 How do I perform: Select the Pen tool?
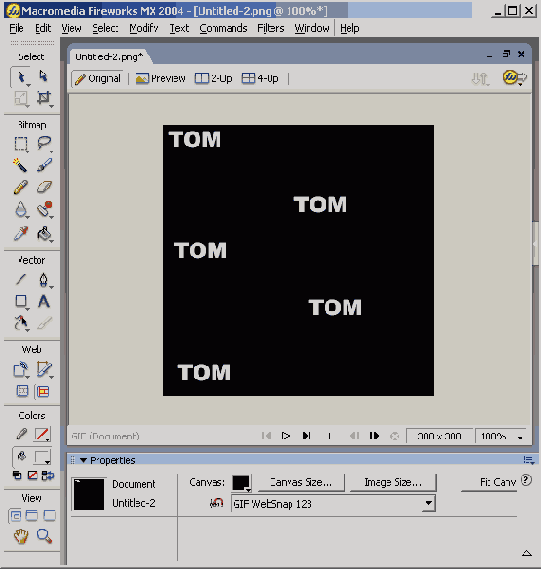[x=44, y=280]
